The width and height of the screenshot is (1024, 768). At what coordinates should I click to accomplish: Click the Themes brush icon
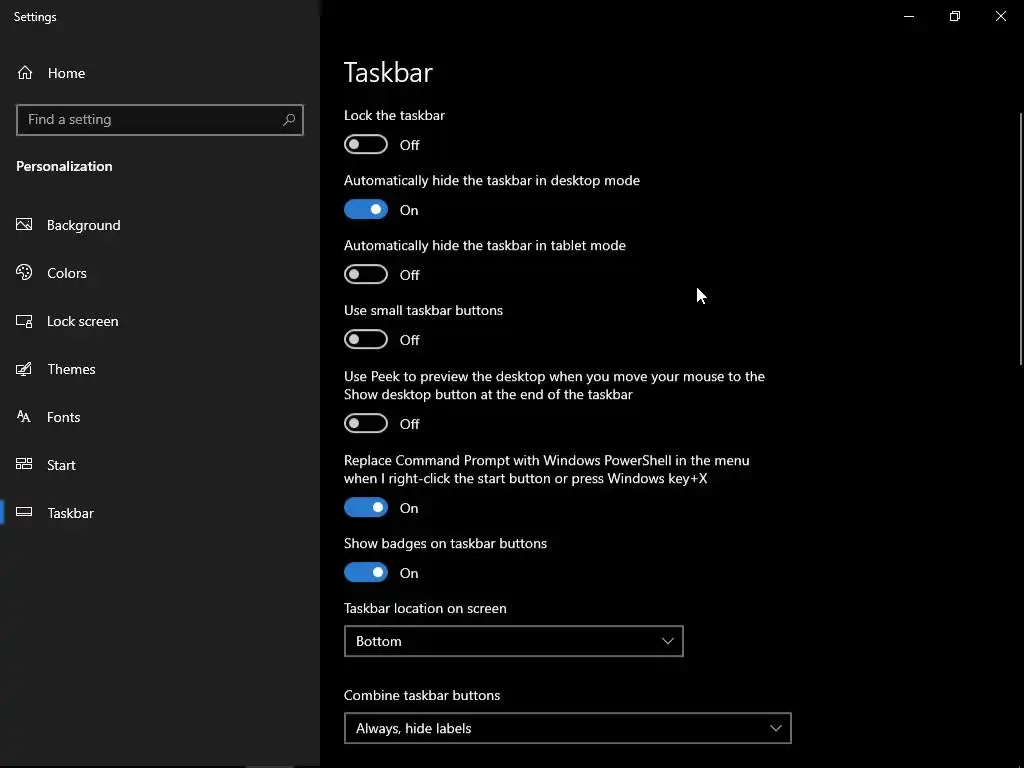coord(25,369)
